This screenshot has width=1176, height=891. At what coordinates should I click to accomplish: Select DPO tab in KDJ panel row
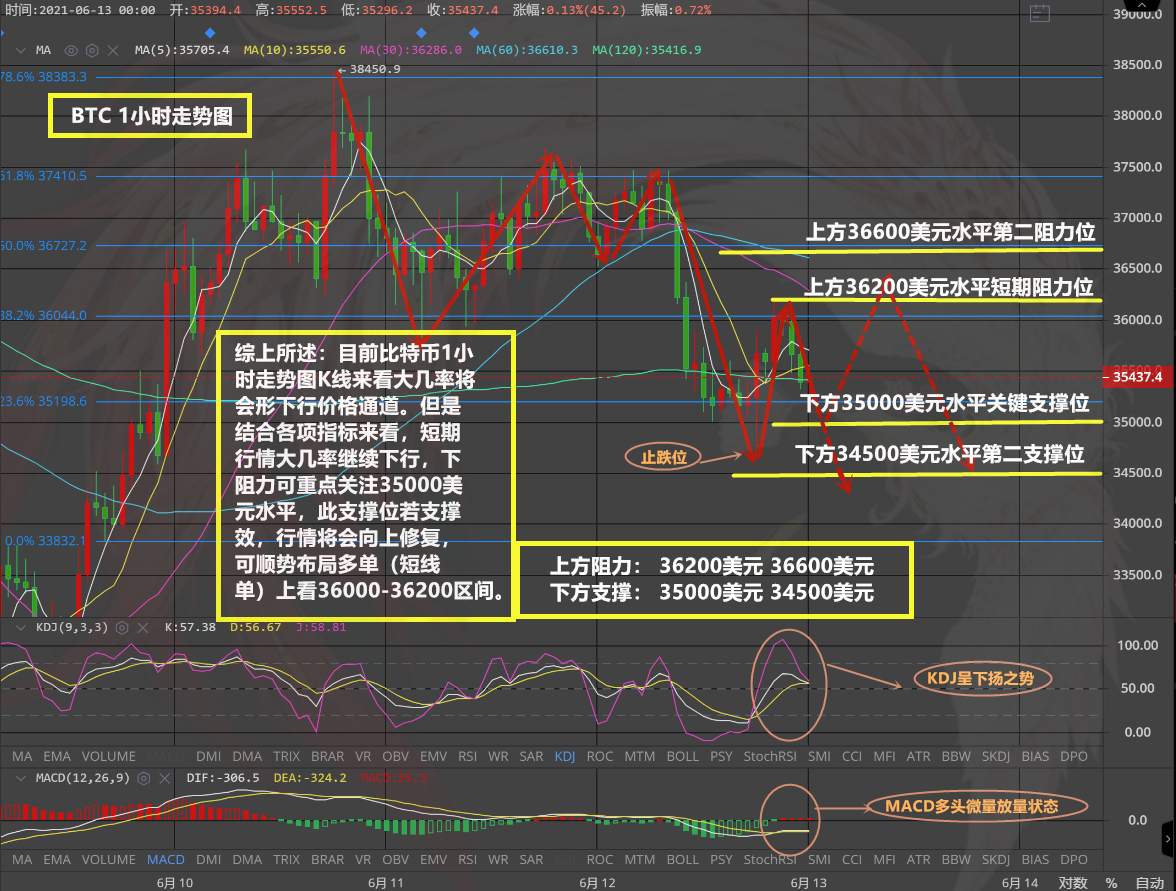pos(1073,756)
